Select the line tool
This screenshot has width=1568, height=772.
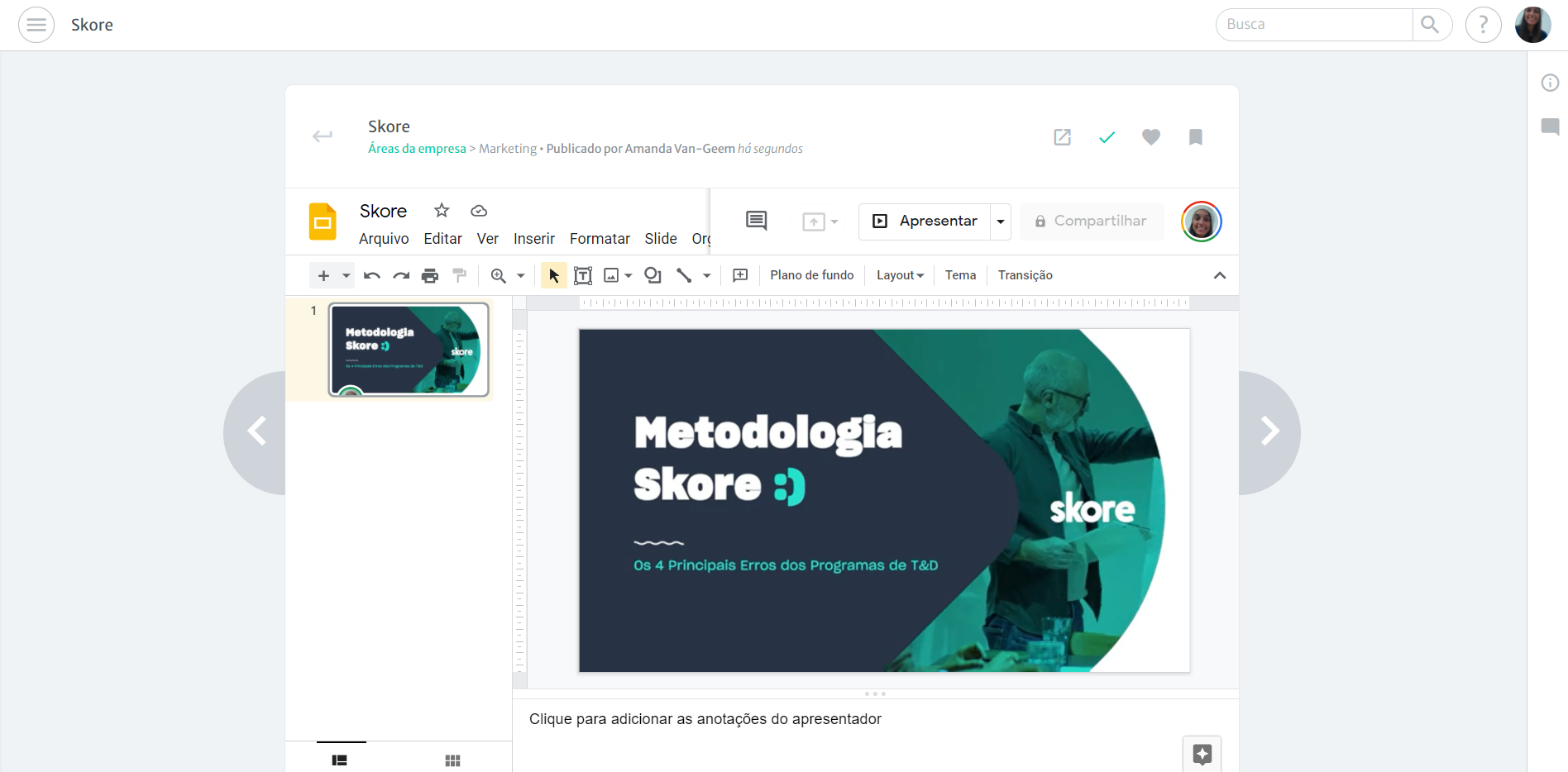coord(684,275)
